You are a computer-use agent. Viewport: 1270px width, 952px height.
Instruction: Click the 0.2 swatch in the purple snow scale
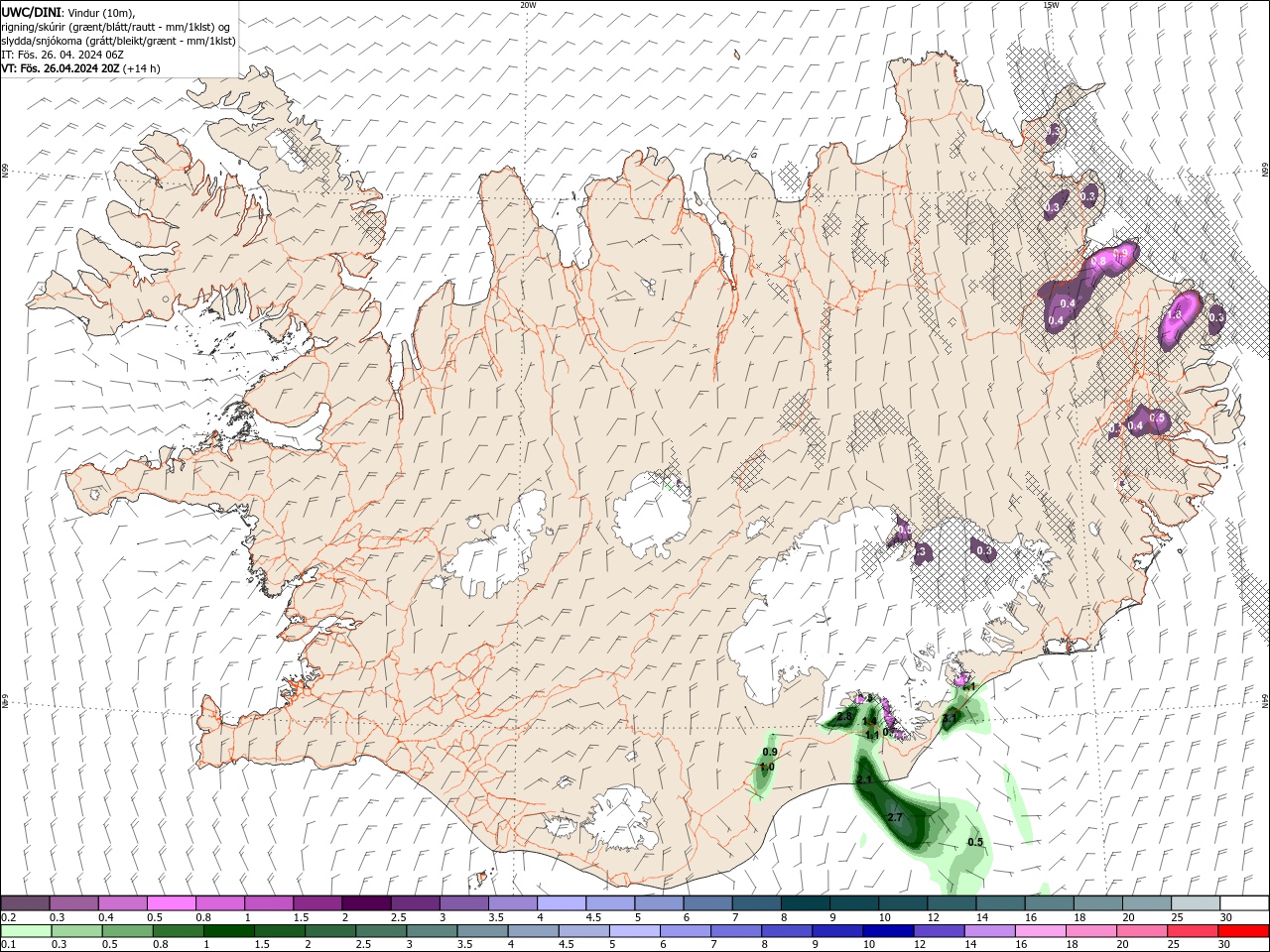click(x=25, y=902)
